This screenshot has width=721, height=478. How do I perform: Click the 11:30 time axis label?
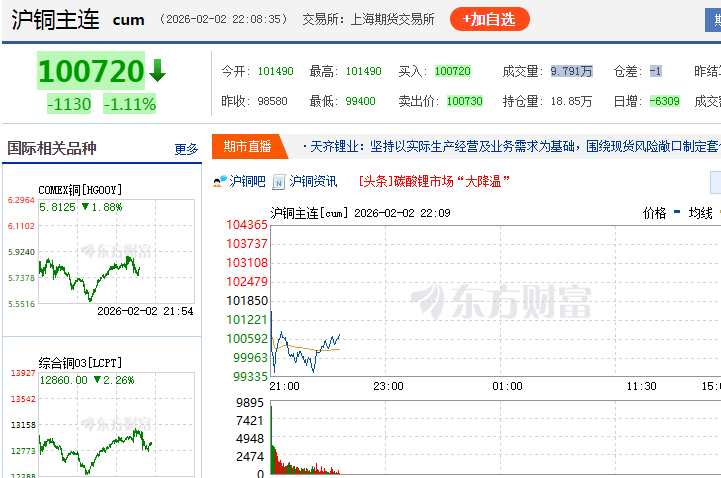click(x=641, y=386)
